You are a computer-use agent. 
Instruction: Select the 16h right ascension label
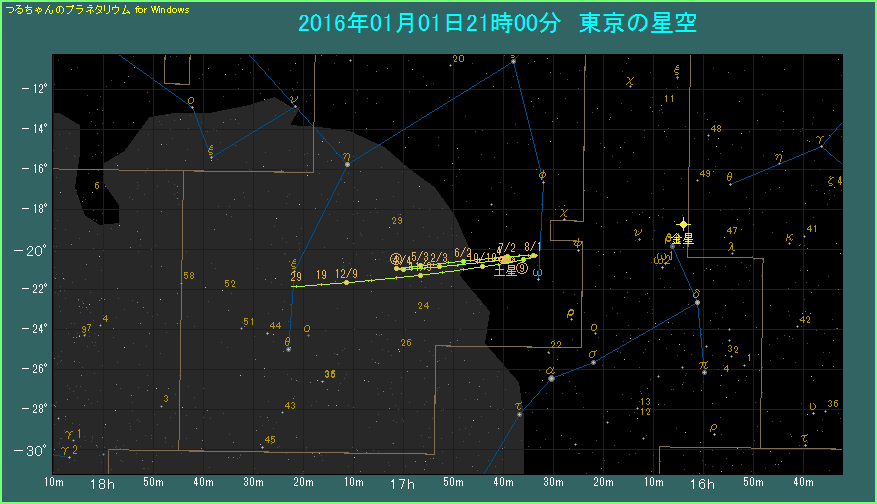pos(701,485)
